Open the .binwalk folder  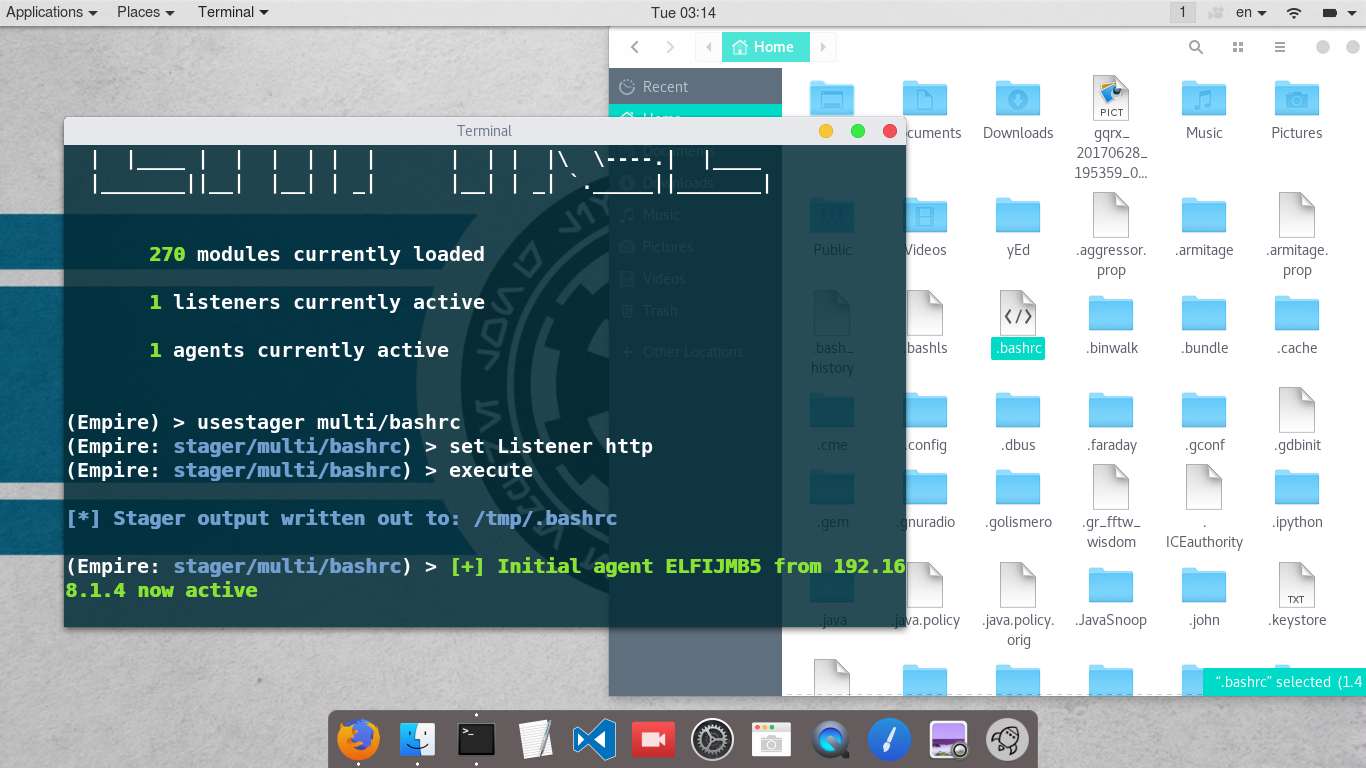(1111, 313)
